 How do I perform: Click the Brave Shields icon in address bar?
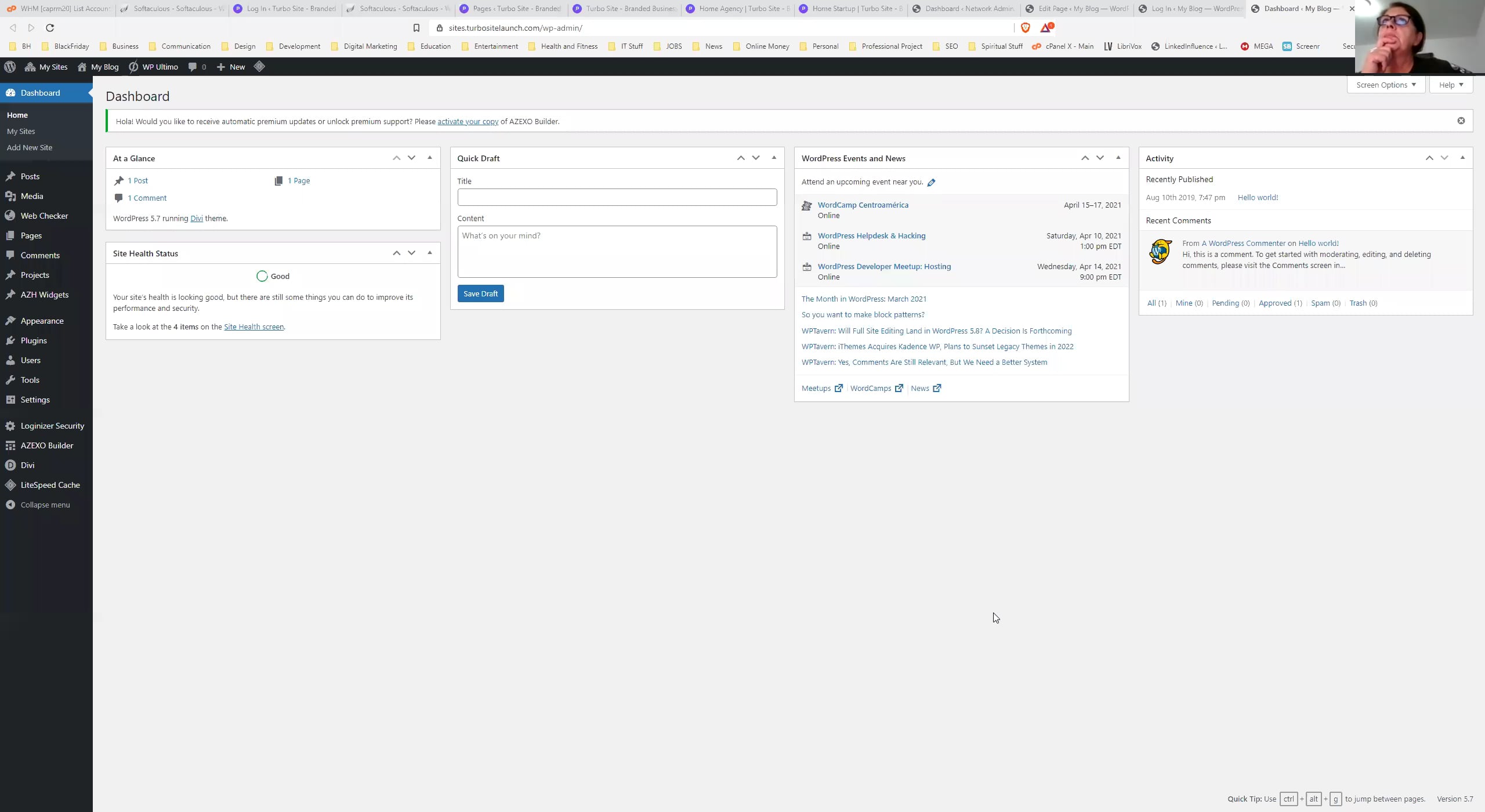click(x=1024, y=27)
